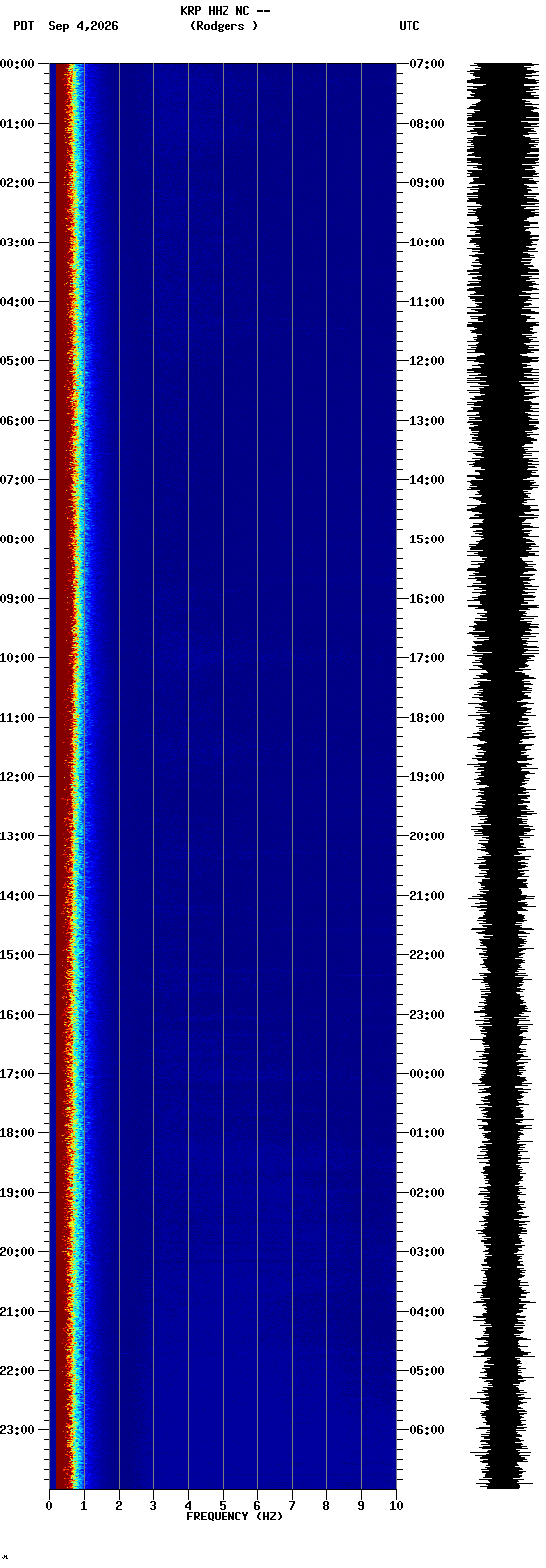Click the UTC time label "13:00"

(427, 421)
